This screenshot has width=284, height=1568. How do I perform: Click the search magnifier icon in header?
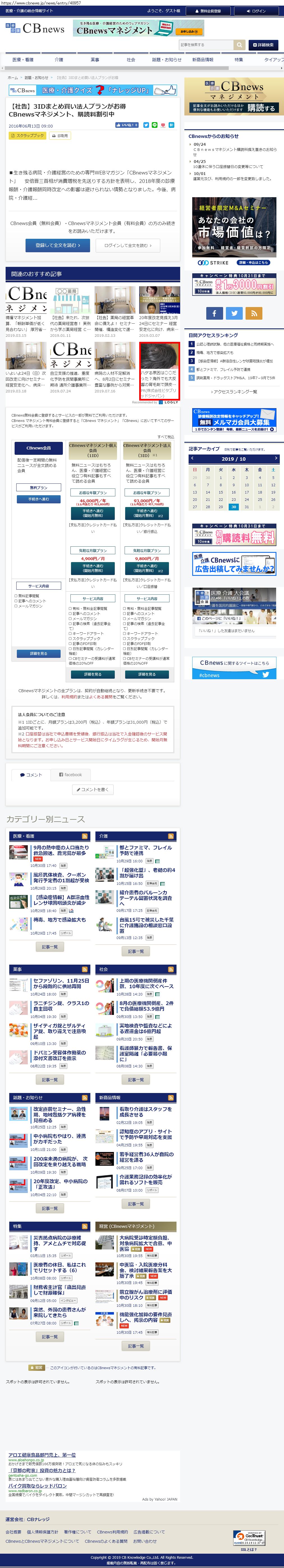click(240, 44)
